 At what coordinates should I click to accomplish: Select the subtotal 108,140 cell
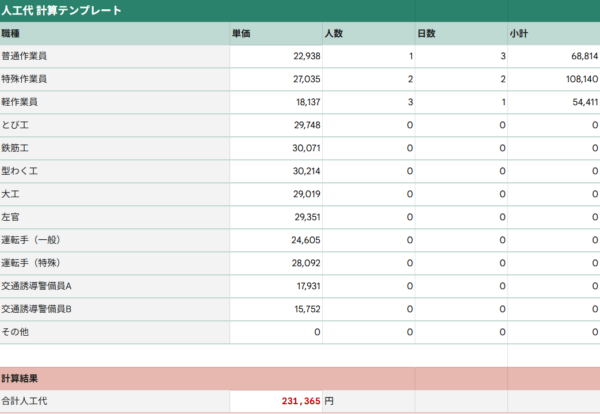[x=553, y=79]
